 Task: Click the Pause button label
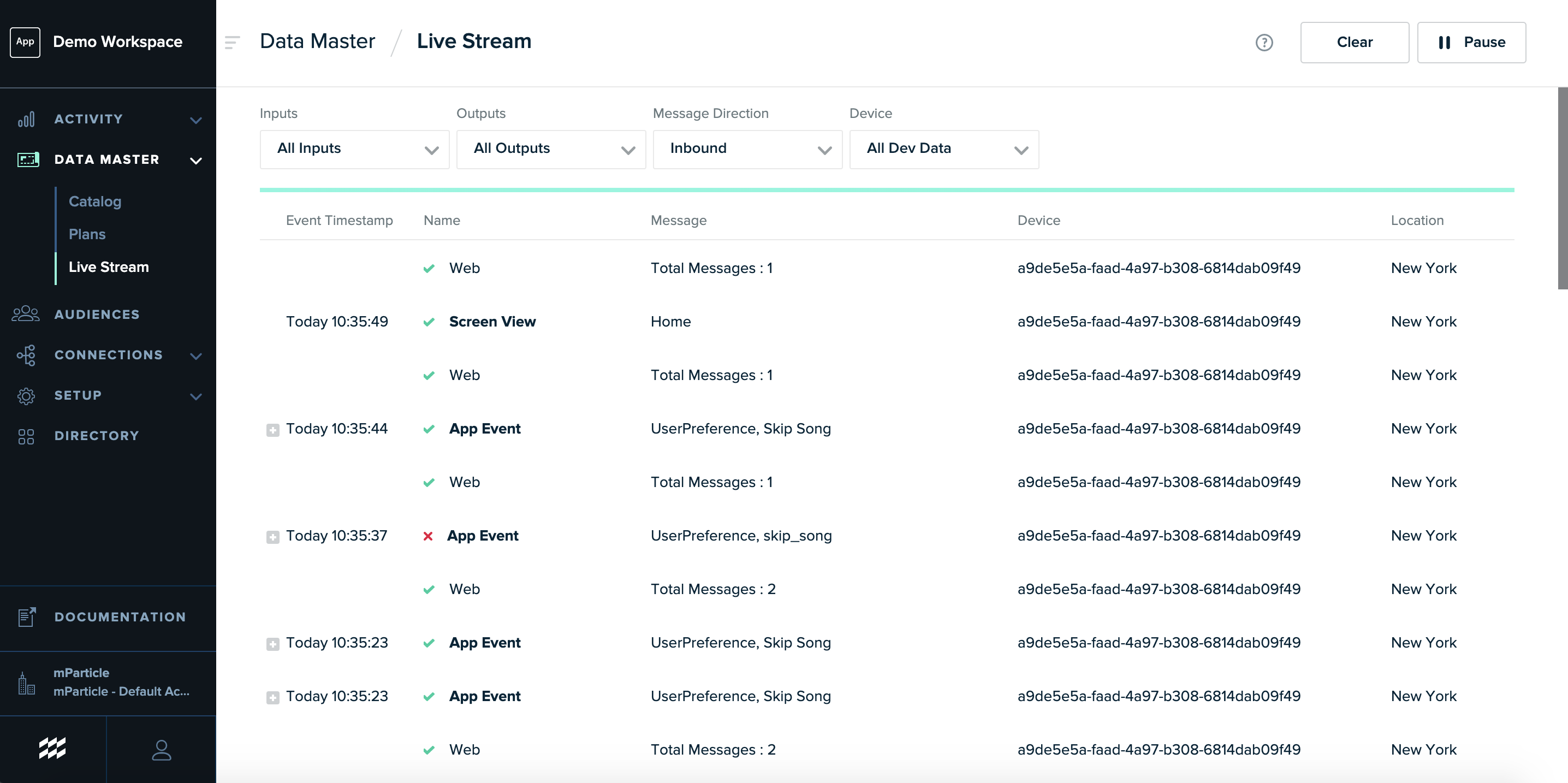[x=1484, y=42]
